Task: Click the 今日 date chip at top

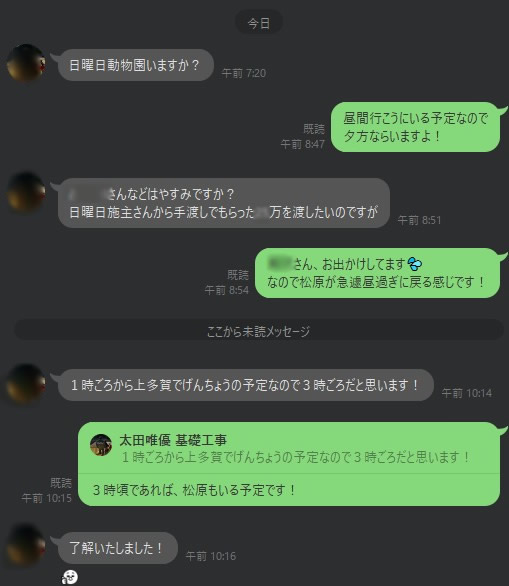Action: [259, 23]
